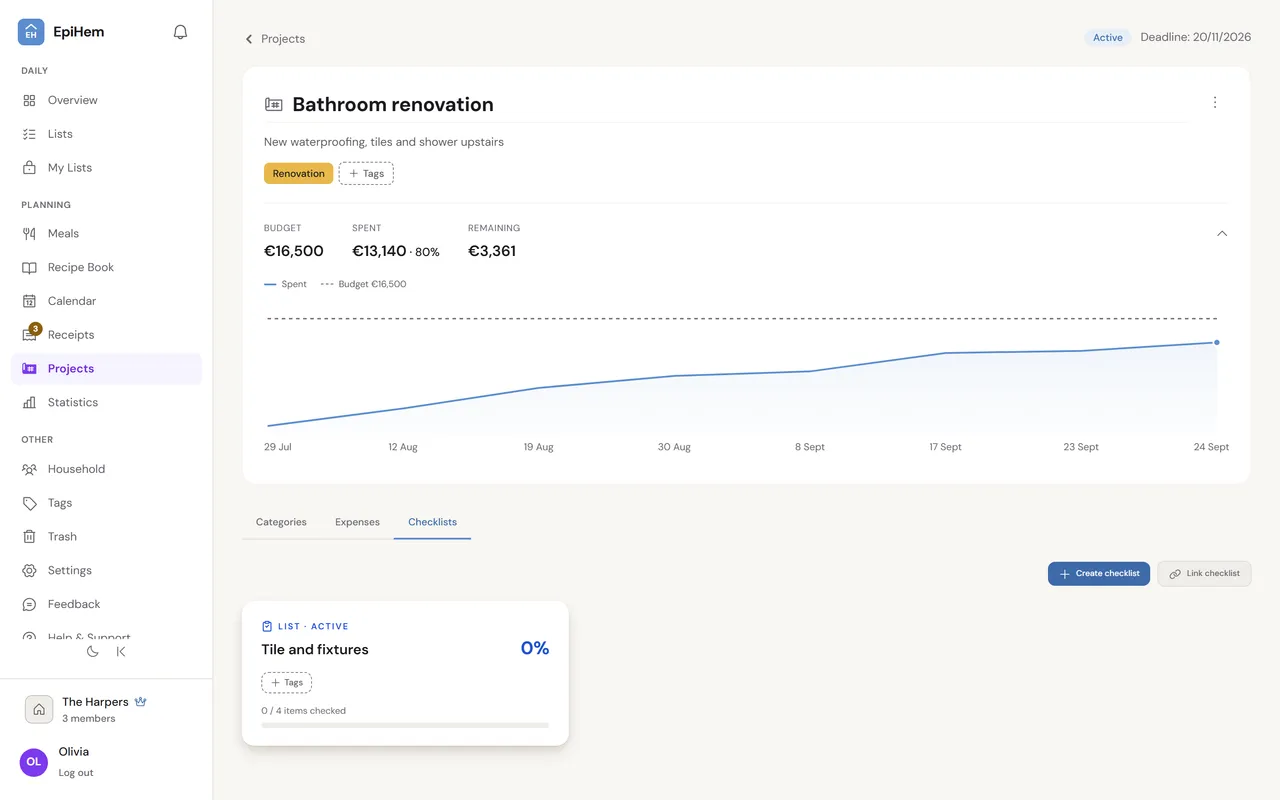This screenshot has height=800, width=1280.
Task: Click The Harpers household home icon
Action: point(39,709)
